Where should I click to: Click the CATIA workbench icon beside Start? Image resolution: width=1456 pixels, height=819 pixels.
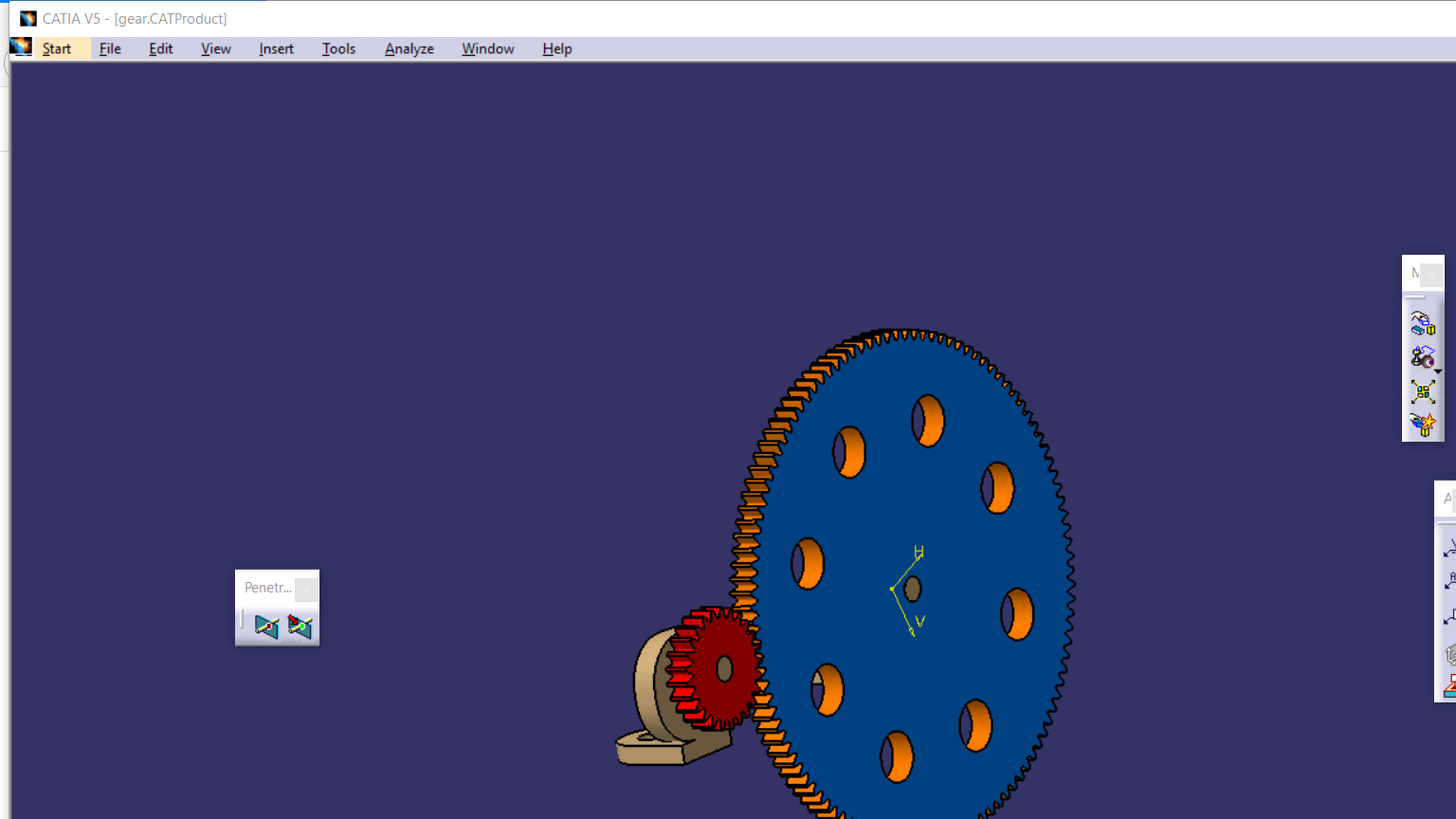tap(21, 46)
